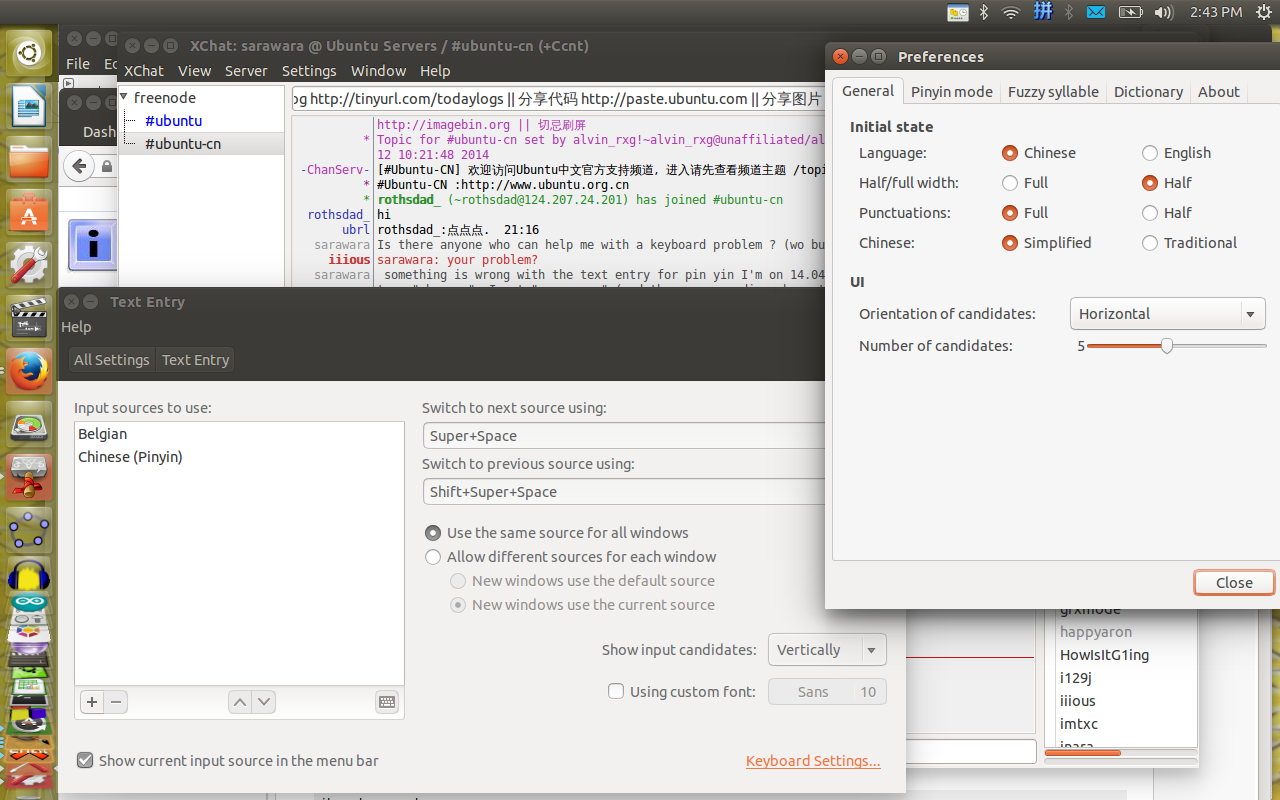Open XChat's Window menu
Screen dimensions: 1280x800
378,71
